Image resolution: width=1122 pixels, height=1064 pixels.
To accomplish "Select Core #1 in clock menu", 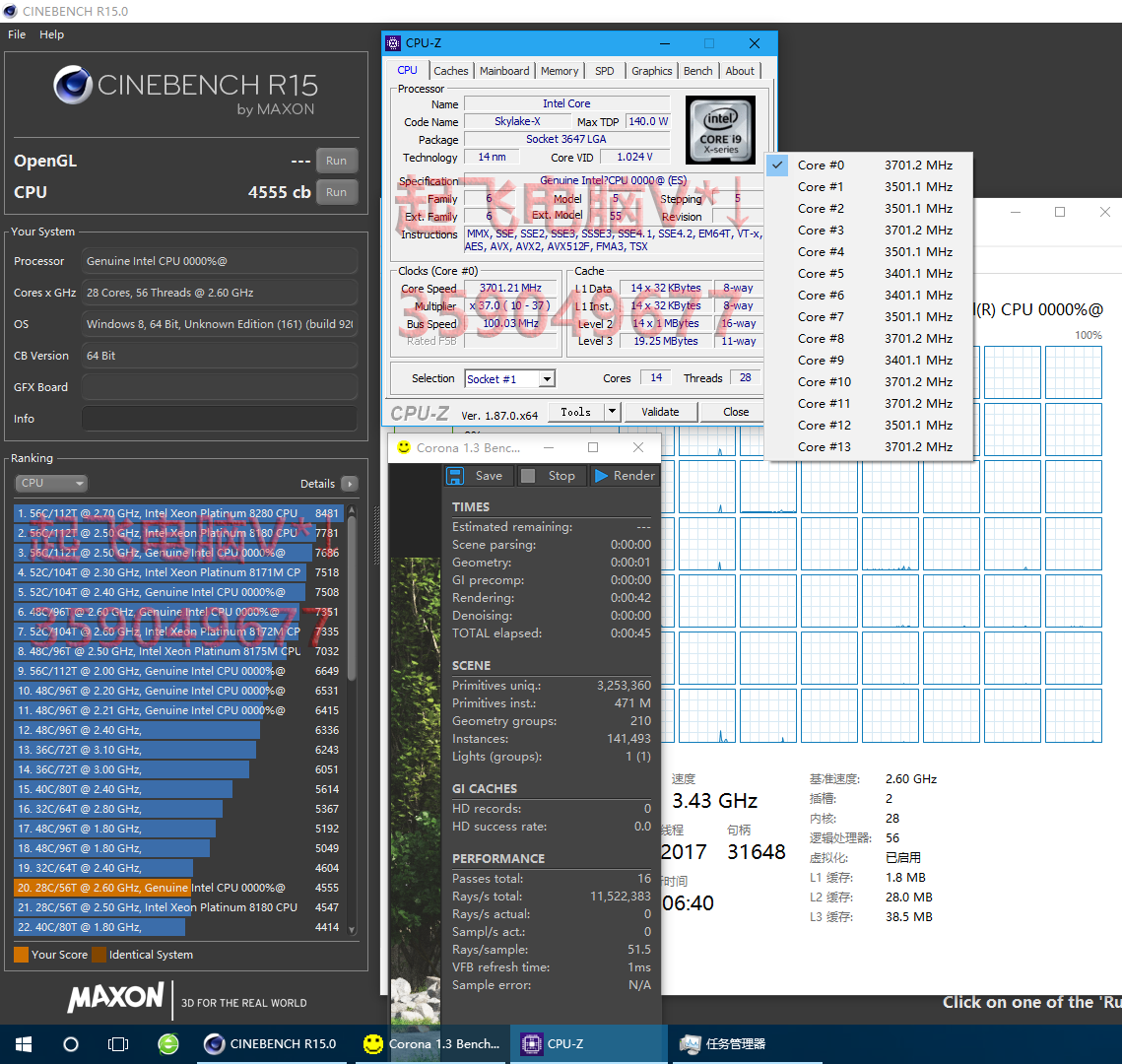I will (870, 187).
